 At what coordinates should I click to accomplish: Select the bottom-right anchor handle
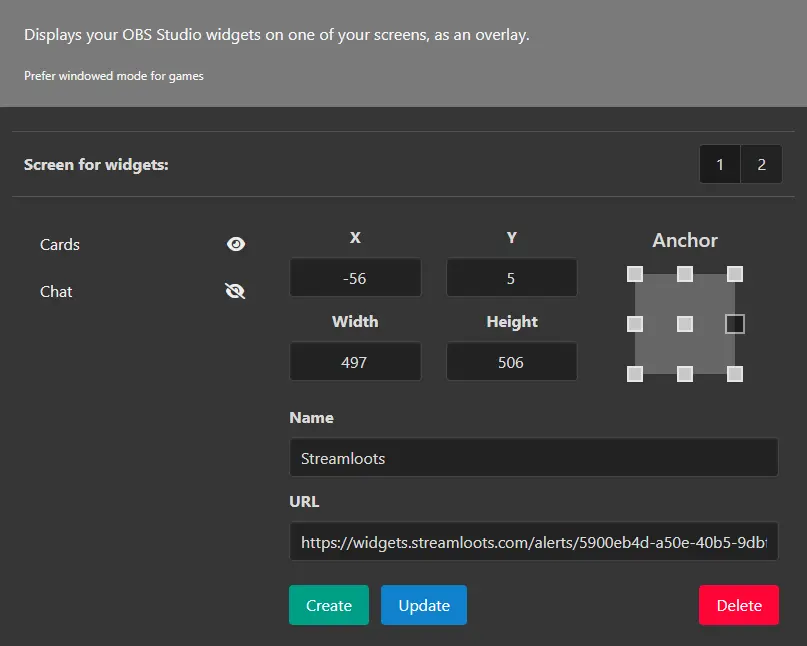tap(736, 373)
